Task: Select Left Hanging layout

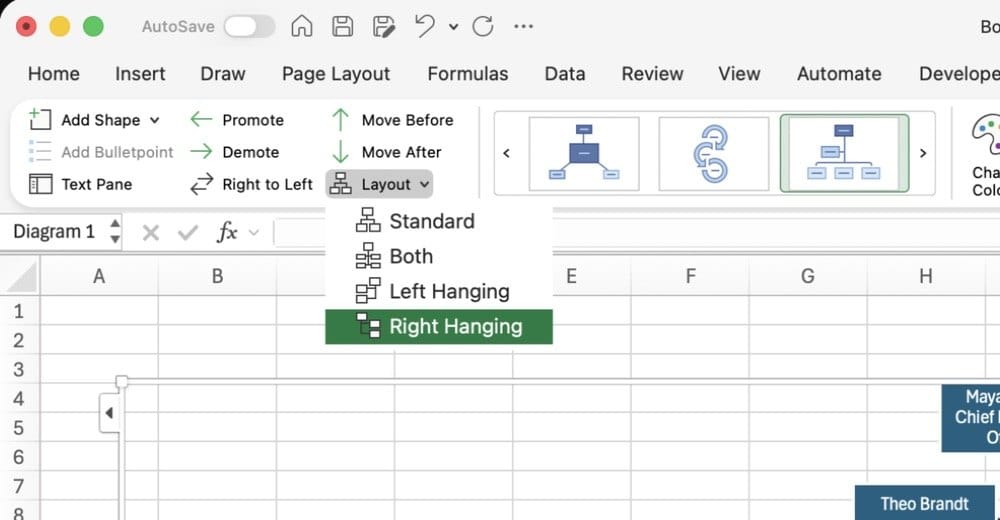Action: (439, 291)
